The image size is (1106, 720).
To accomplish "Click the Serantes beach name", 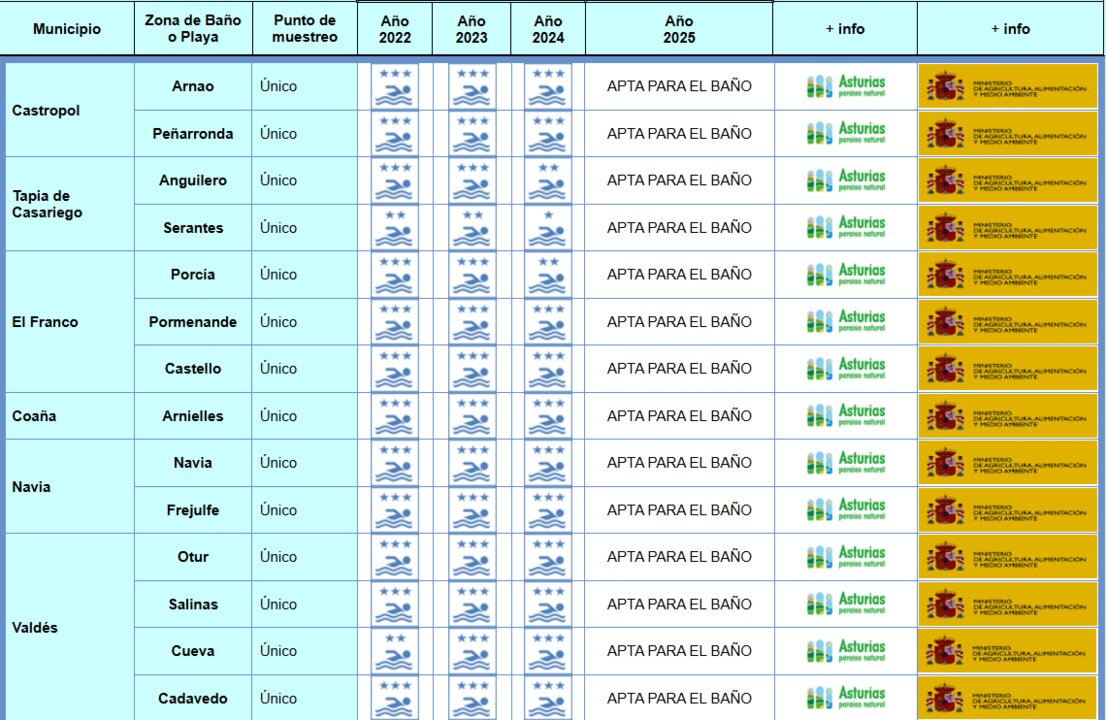I will pyautogui.click(x=193, y=228).
